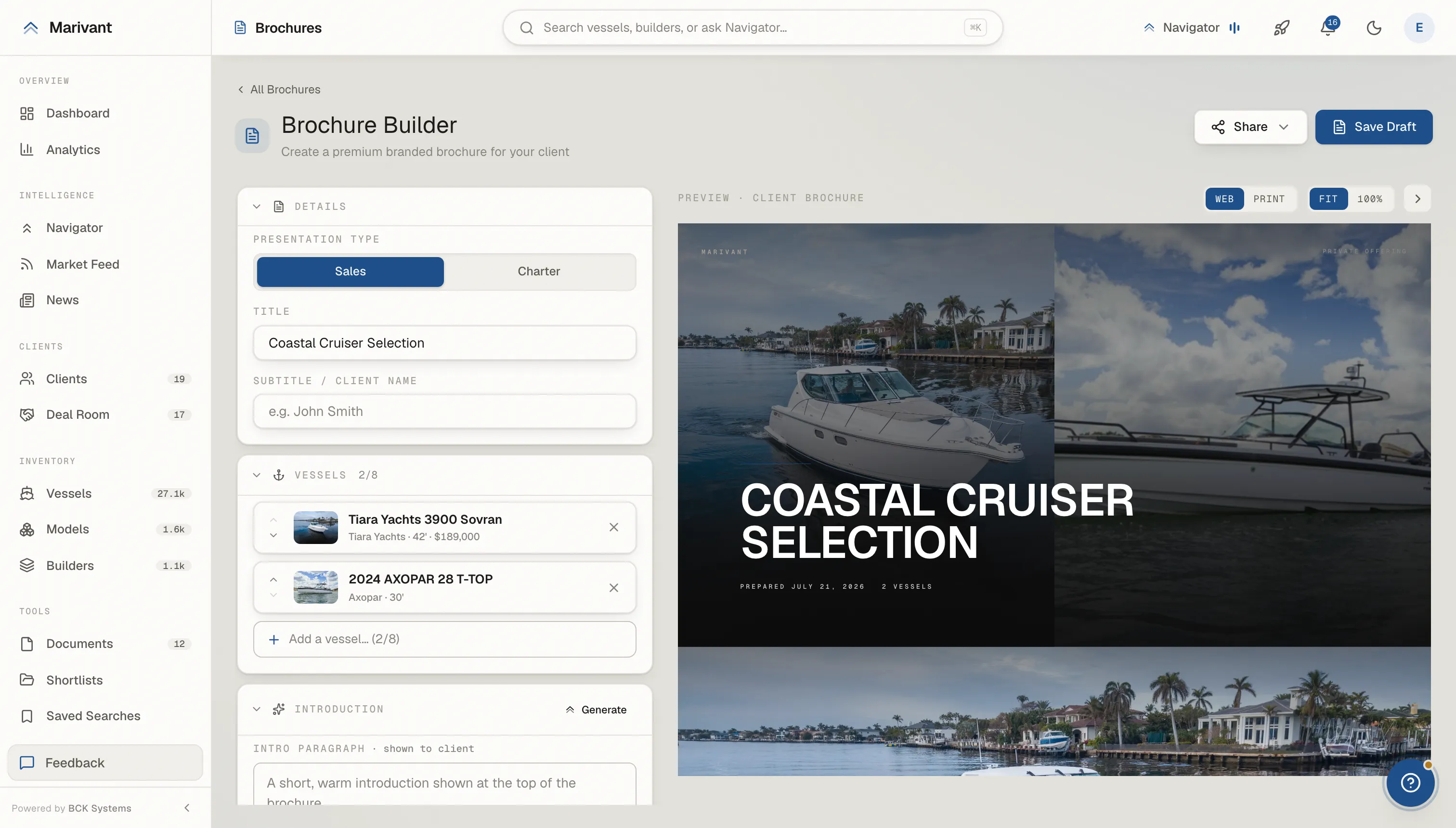
Task: Open Navigator in the top bar
Action: [1192, 27]
